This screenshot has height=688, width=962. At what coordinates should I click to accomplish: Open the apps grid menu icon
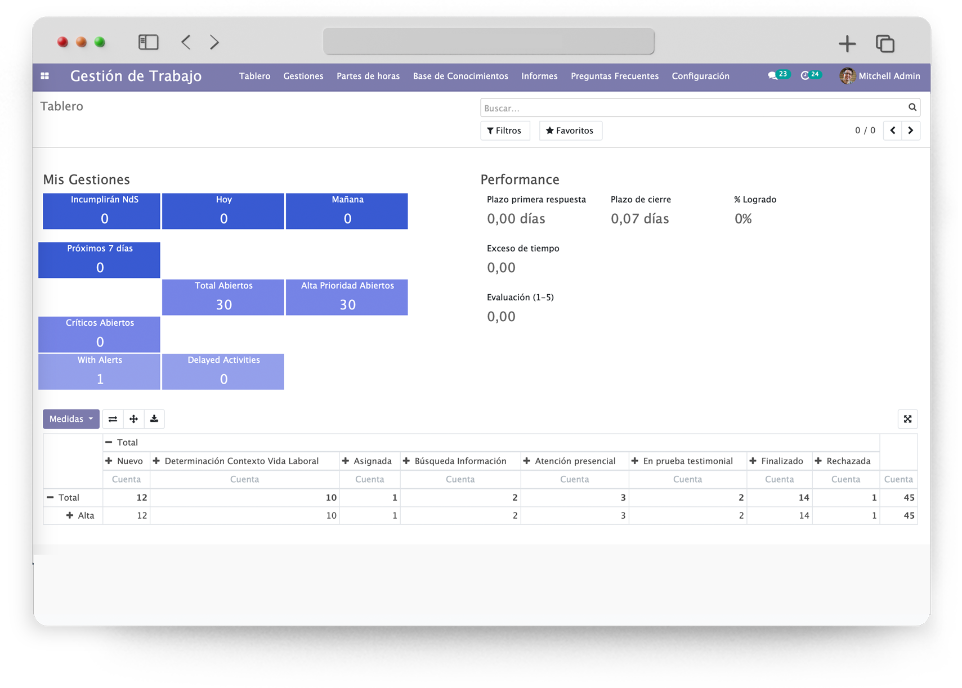click(x=45, y=76)
